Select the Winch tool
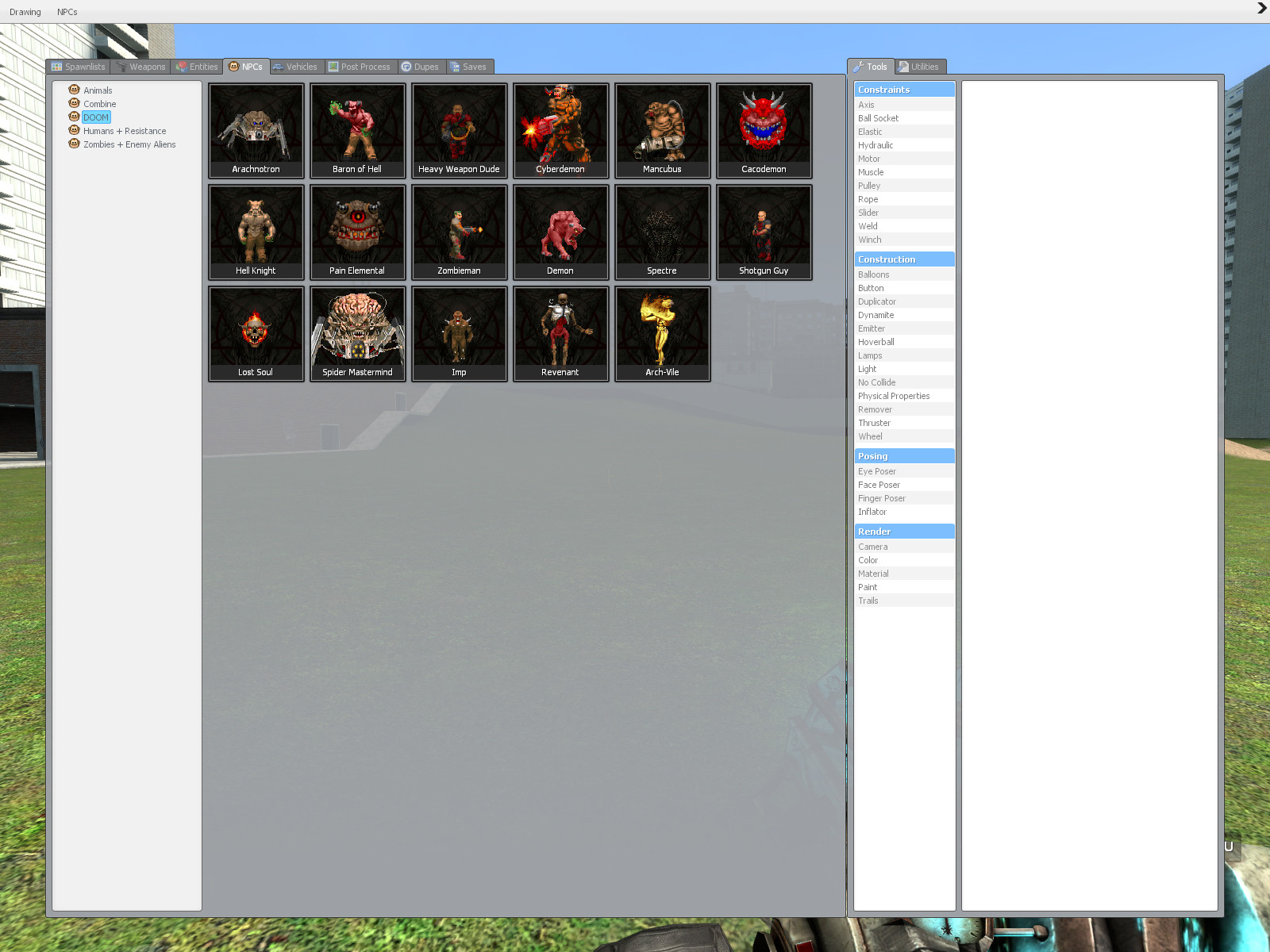The width and height of the screenshot is (1270, 952). coord(905,240)
